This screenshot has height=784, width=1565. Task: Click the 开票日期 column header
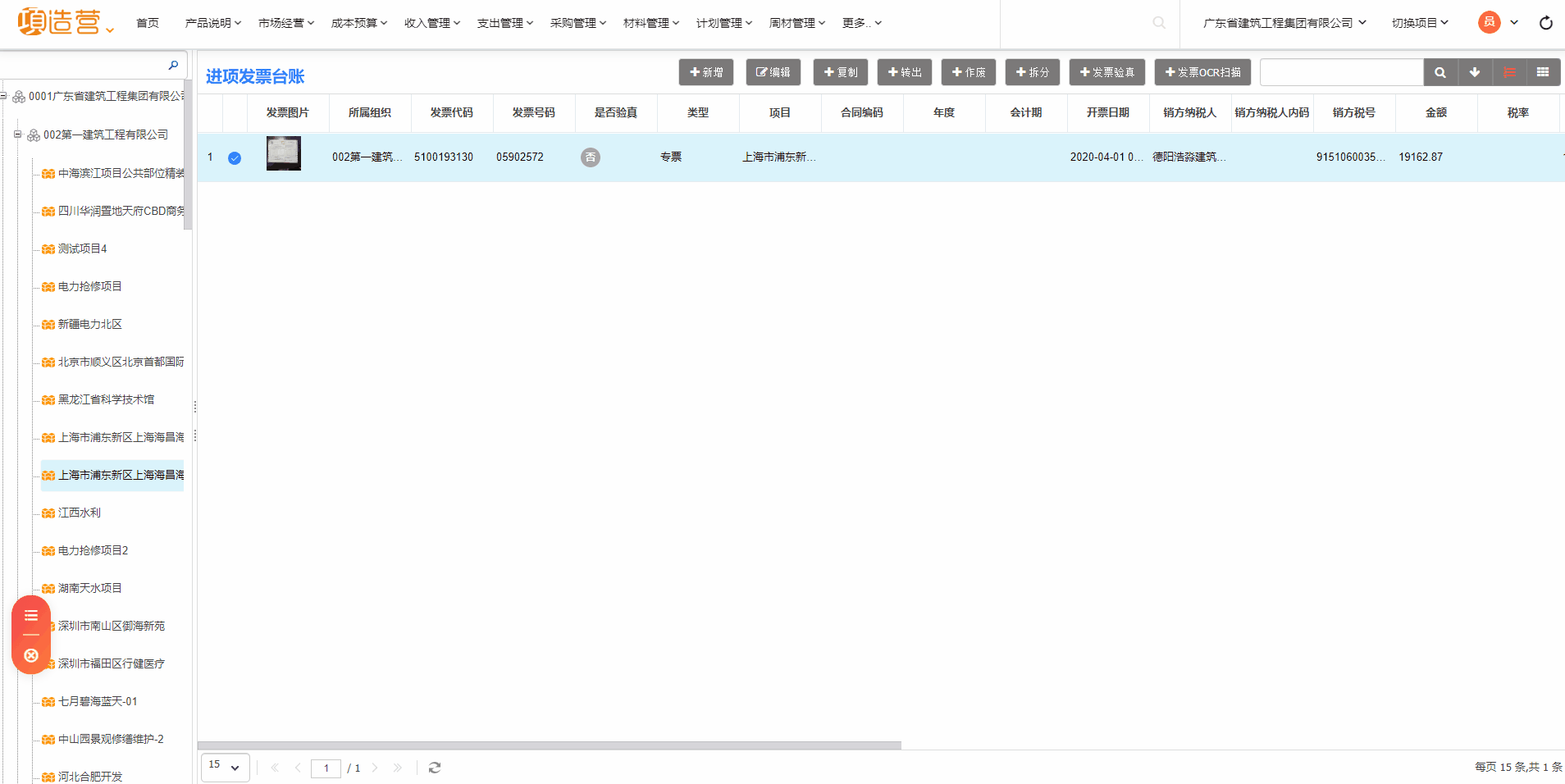pyautogui.click(x=1108, y=113)
